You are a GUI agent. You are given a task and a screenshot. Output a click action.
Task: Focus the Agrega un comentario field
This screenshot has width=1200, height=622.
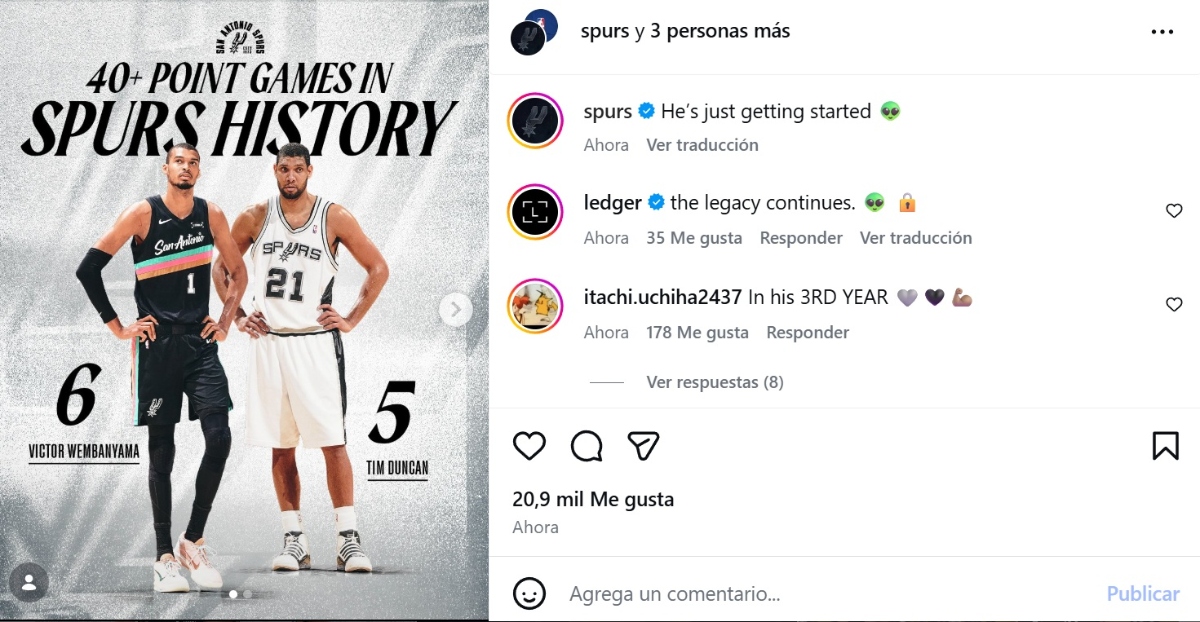pyautogui.click(x=830, y=594)
